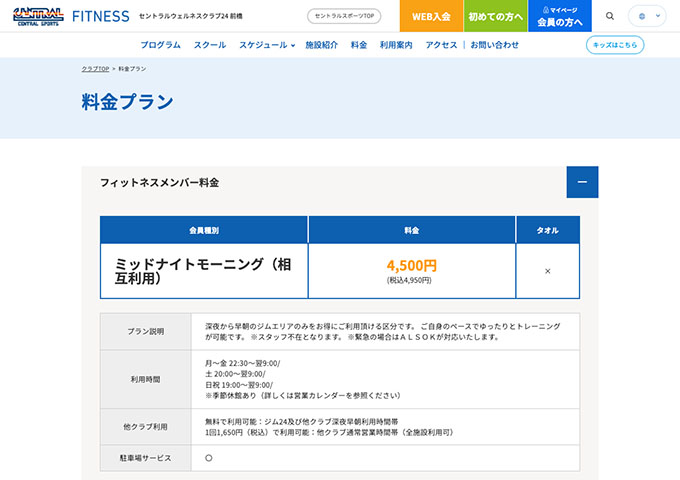Click the プラン説明 row label
Screen dimensions: 680x480
(146, 332)
